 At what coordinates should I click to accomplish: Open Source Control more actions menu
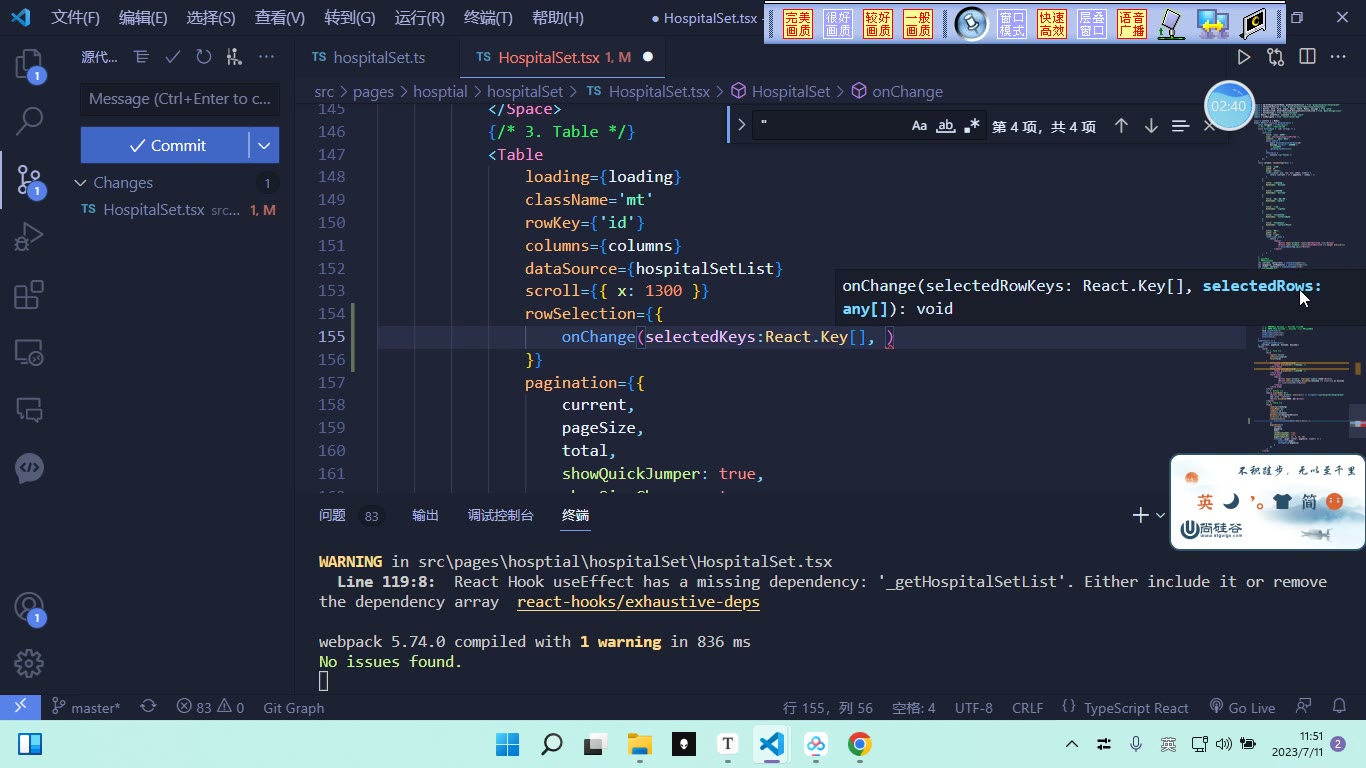(266, 57)
